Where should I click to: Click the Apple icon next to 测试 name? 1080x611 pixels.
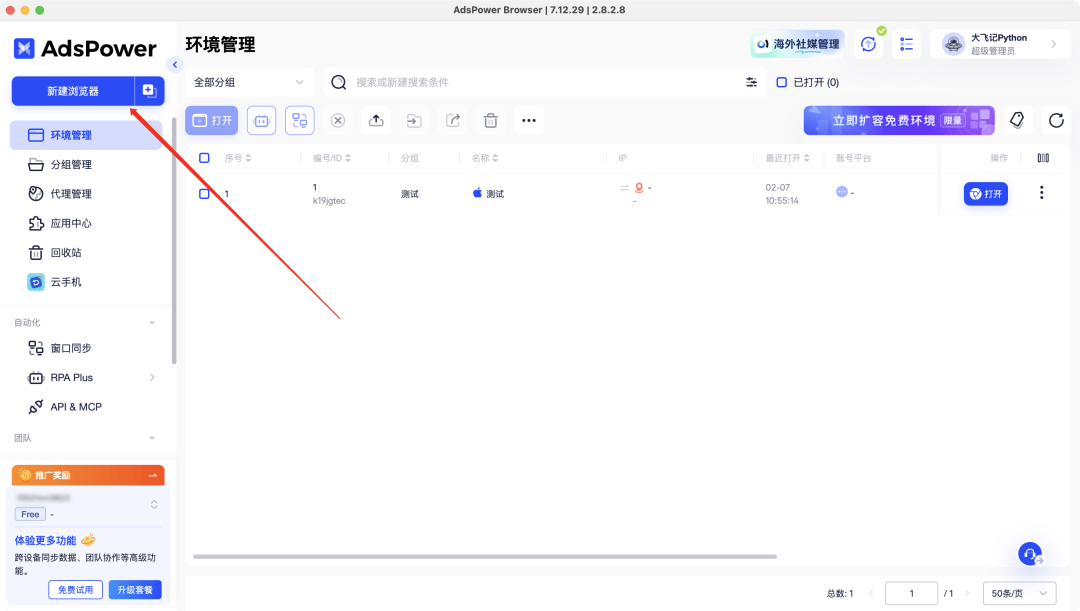(477, 193)
